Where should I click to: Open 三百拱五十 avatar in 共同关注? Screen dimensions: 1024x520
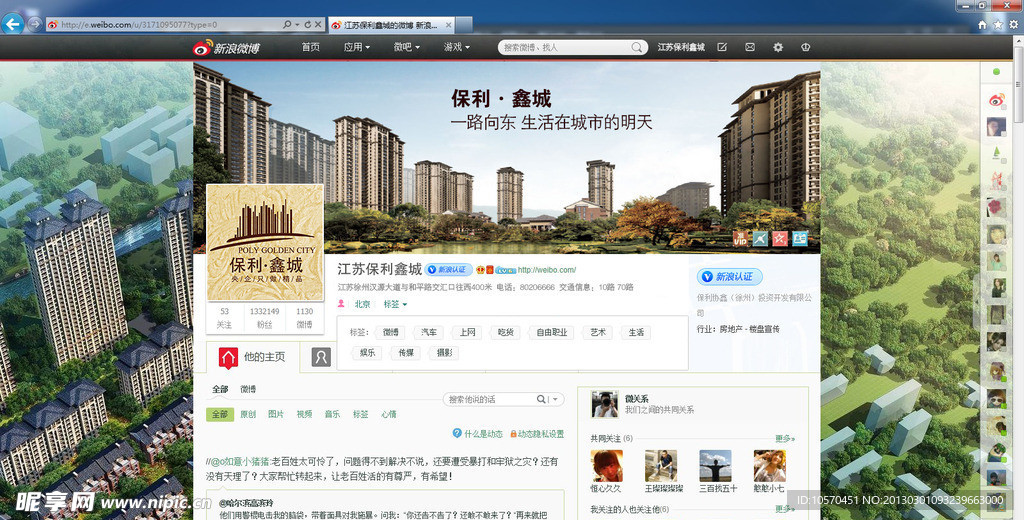(715, 465)
